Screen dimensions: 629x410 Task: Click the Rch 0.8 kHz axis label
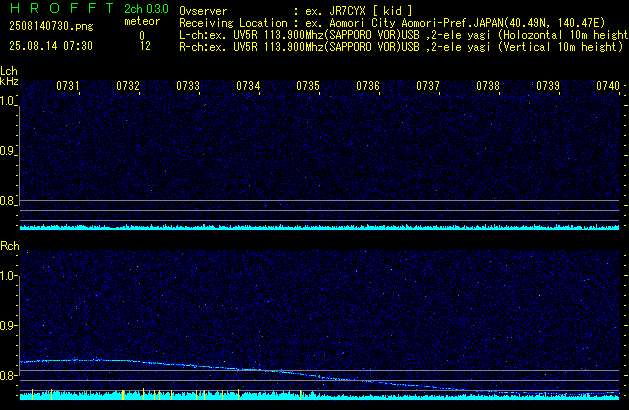[x=7, y=375]
